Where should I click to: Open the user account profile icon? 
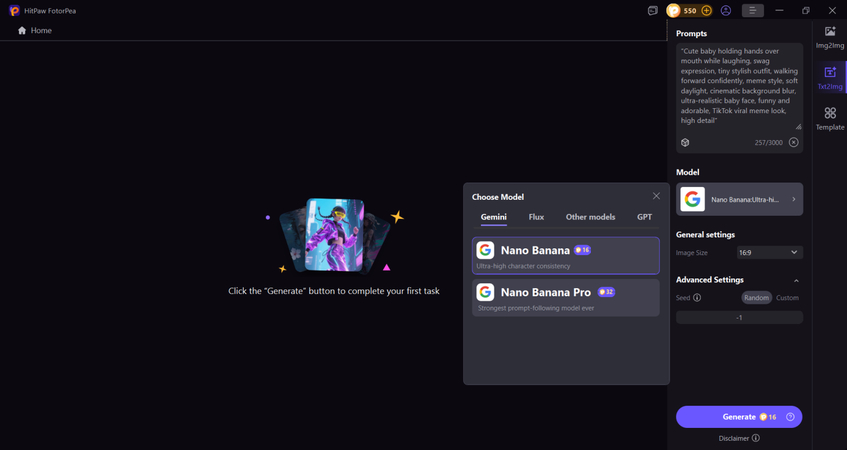pyautogui.click(x=726, y=10)
